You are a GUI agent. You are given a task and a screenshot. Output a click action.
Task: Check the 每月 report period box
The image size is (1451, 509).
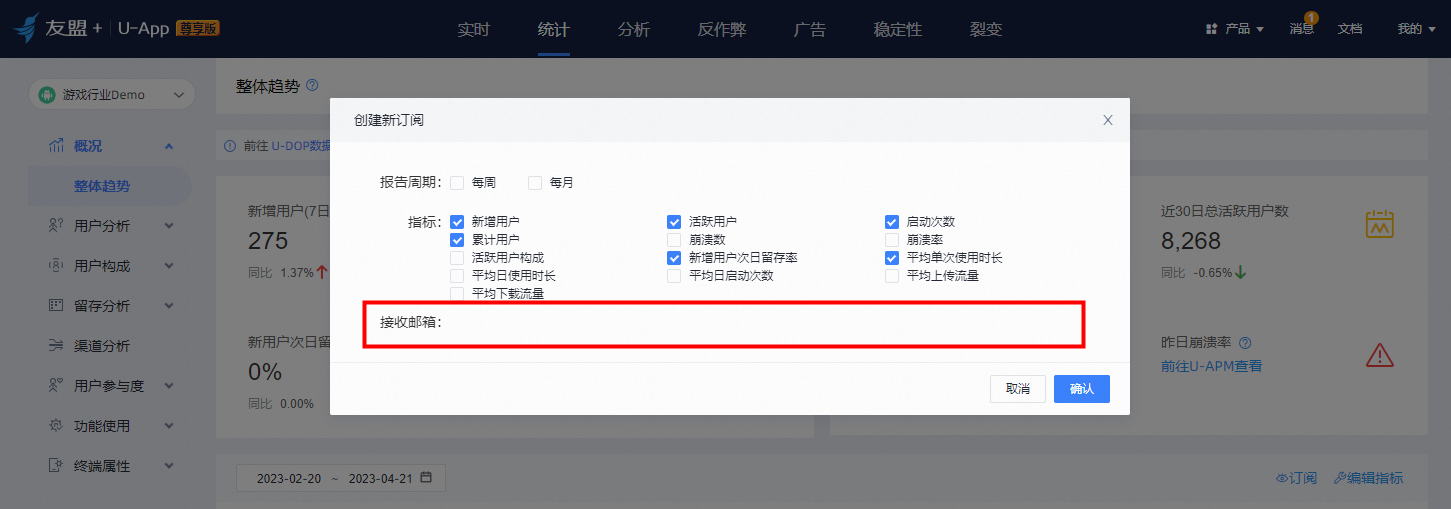coord(535,183)
